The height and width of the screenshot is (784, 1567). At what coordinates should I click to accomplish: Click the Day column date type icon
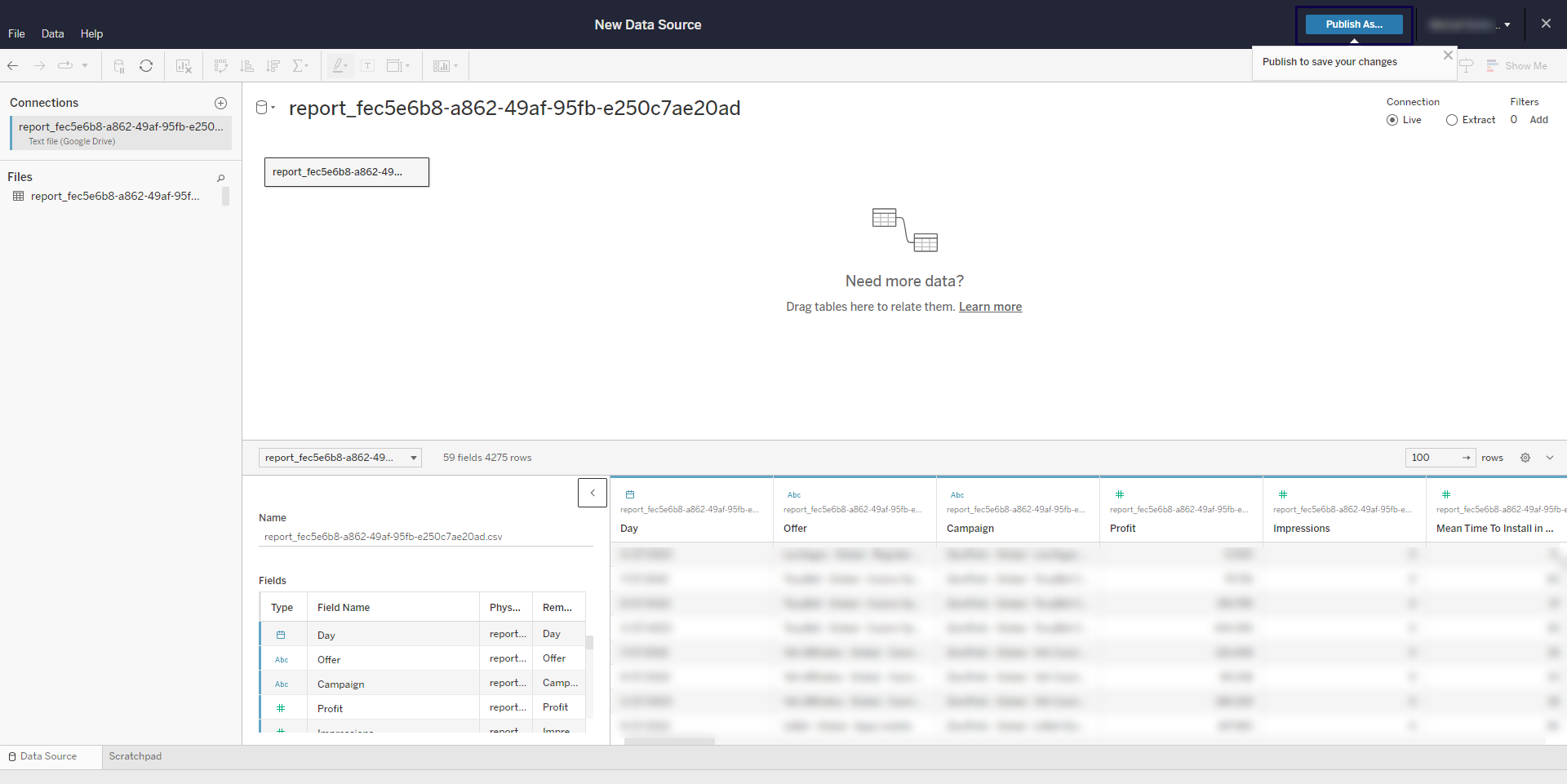(629, 494)
